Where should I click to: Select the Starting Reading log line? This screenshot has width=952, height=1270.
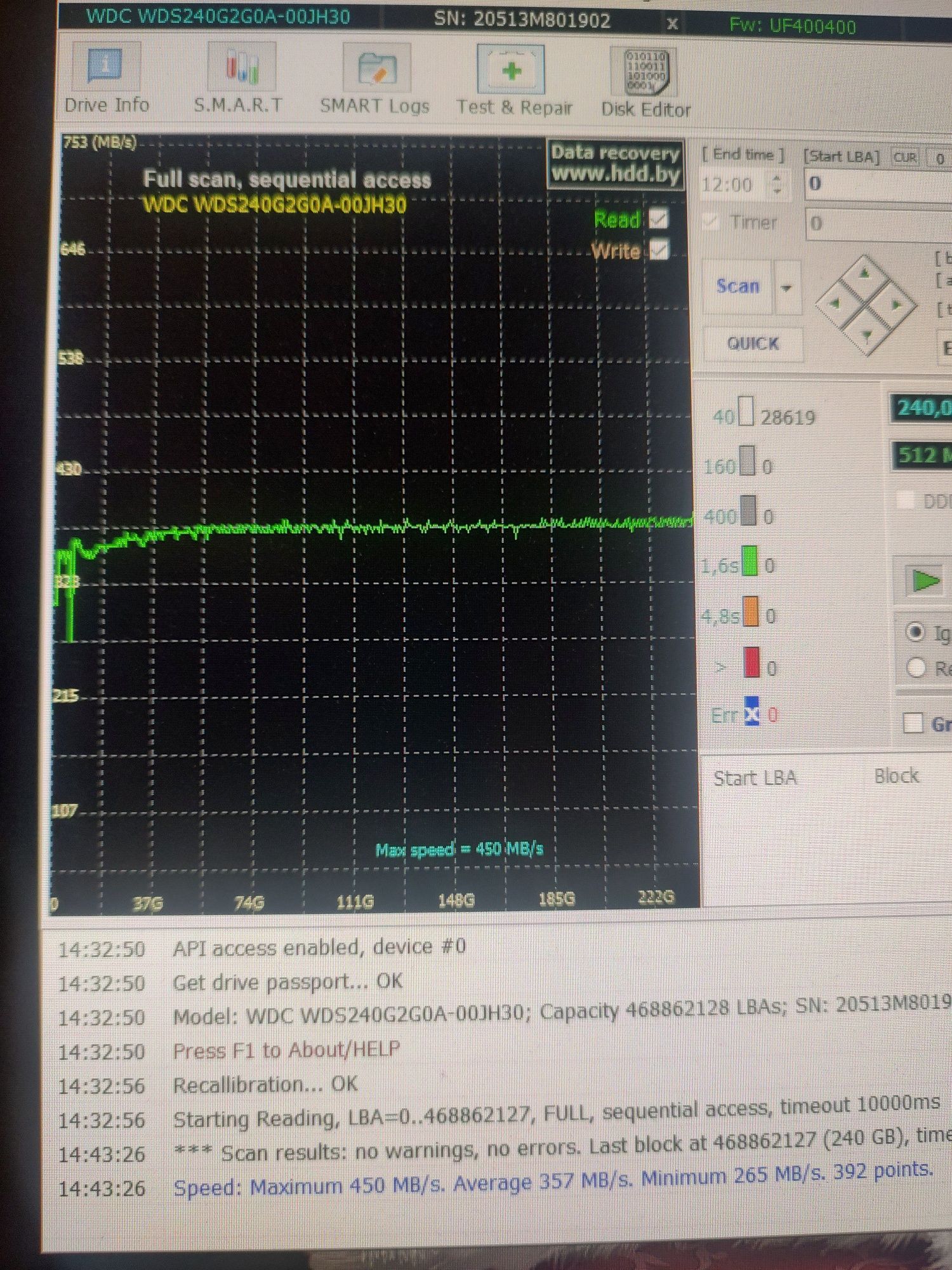coord(556,1113)
